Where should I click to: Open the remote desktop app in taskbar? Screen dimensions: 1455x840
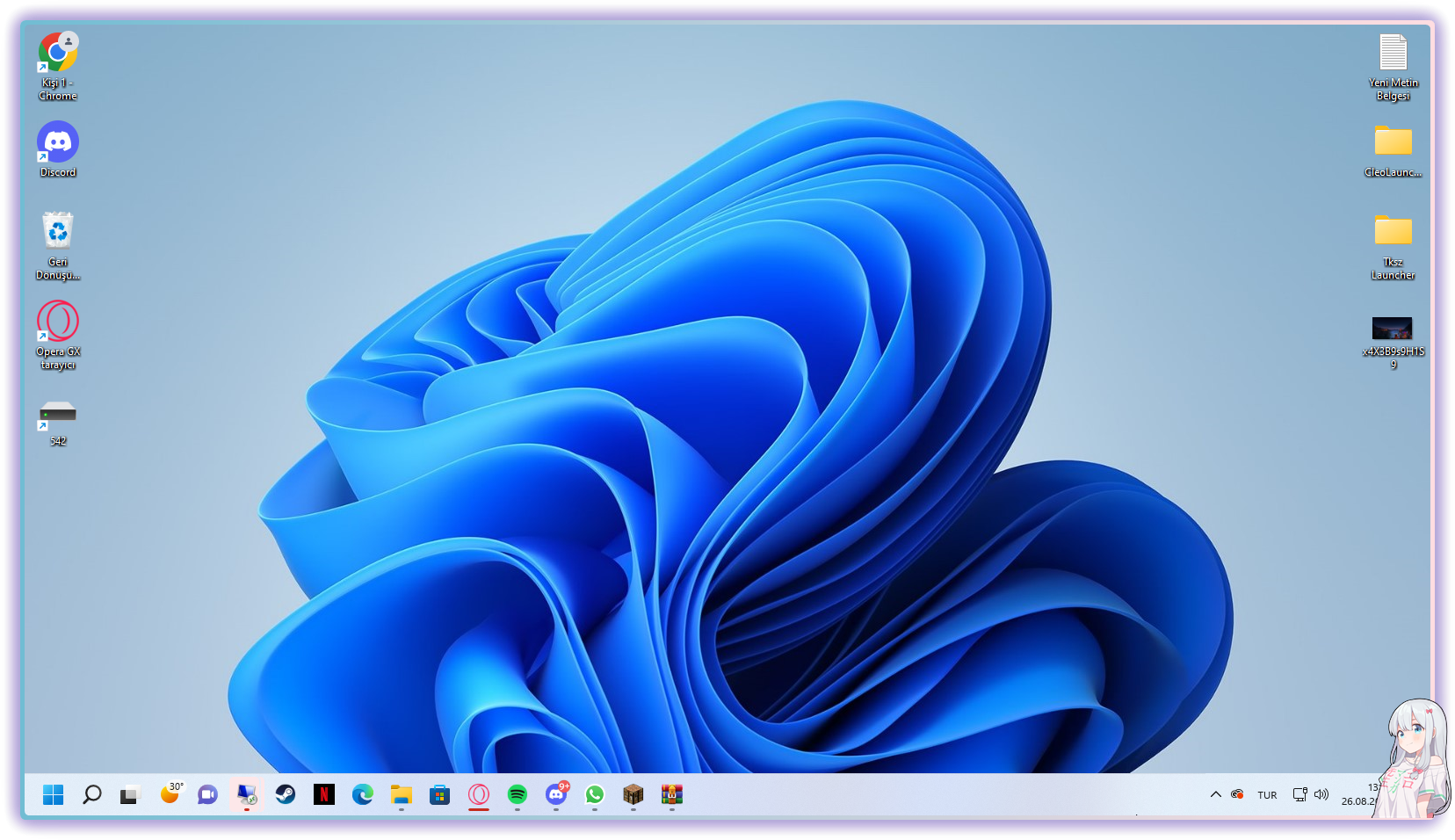(x=247, y=795)
